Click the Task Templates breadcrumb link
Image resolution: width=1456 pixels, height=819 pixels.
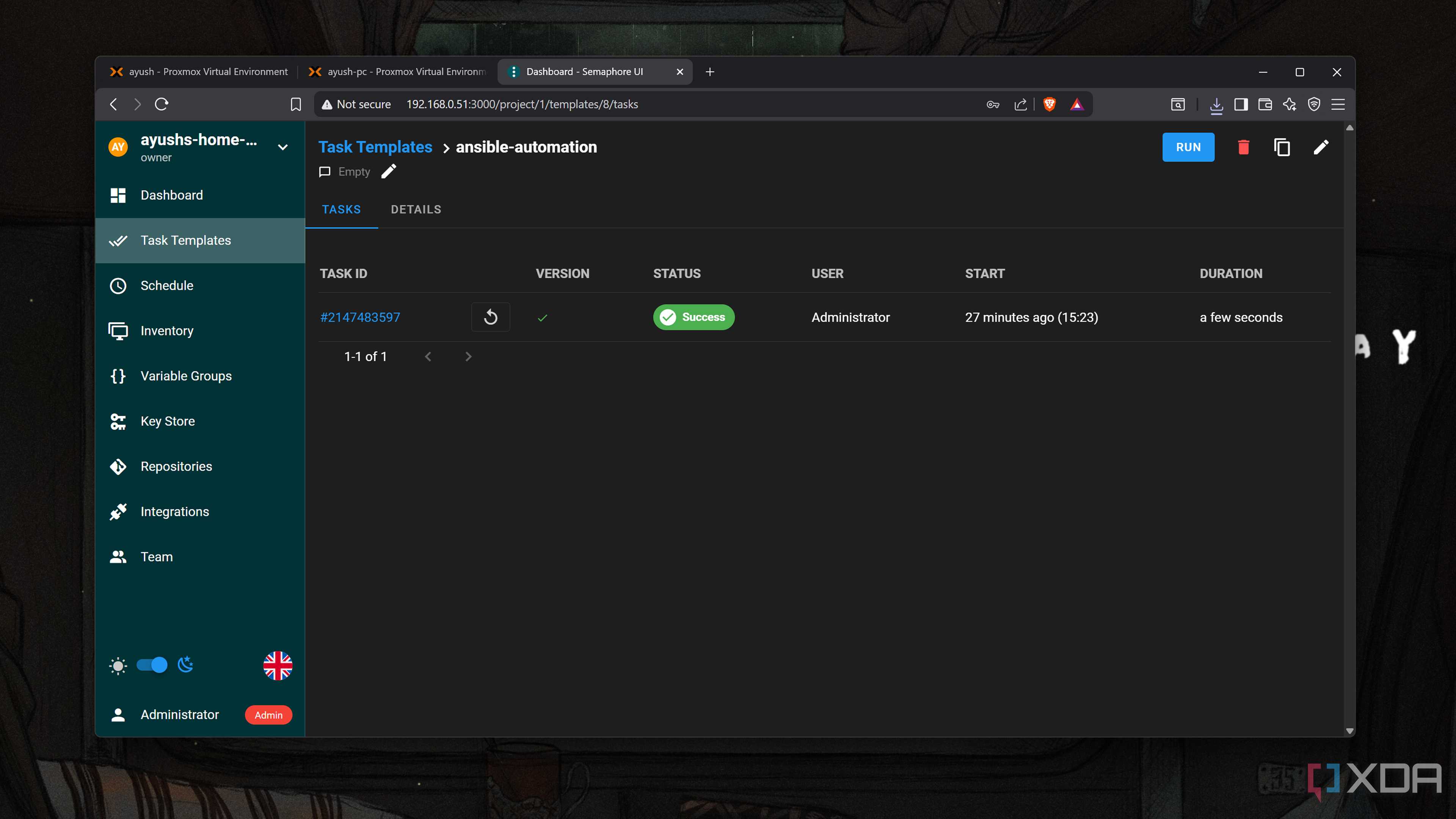click(375, 147)
